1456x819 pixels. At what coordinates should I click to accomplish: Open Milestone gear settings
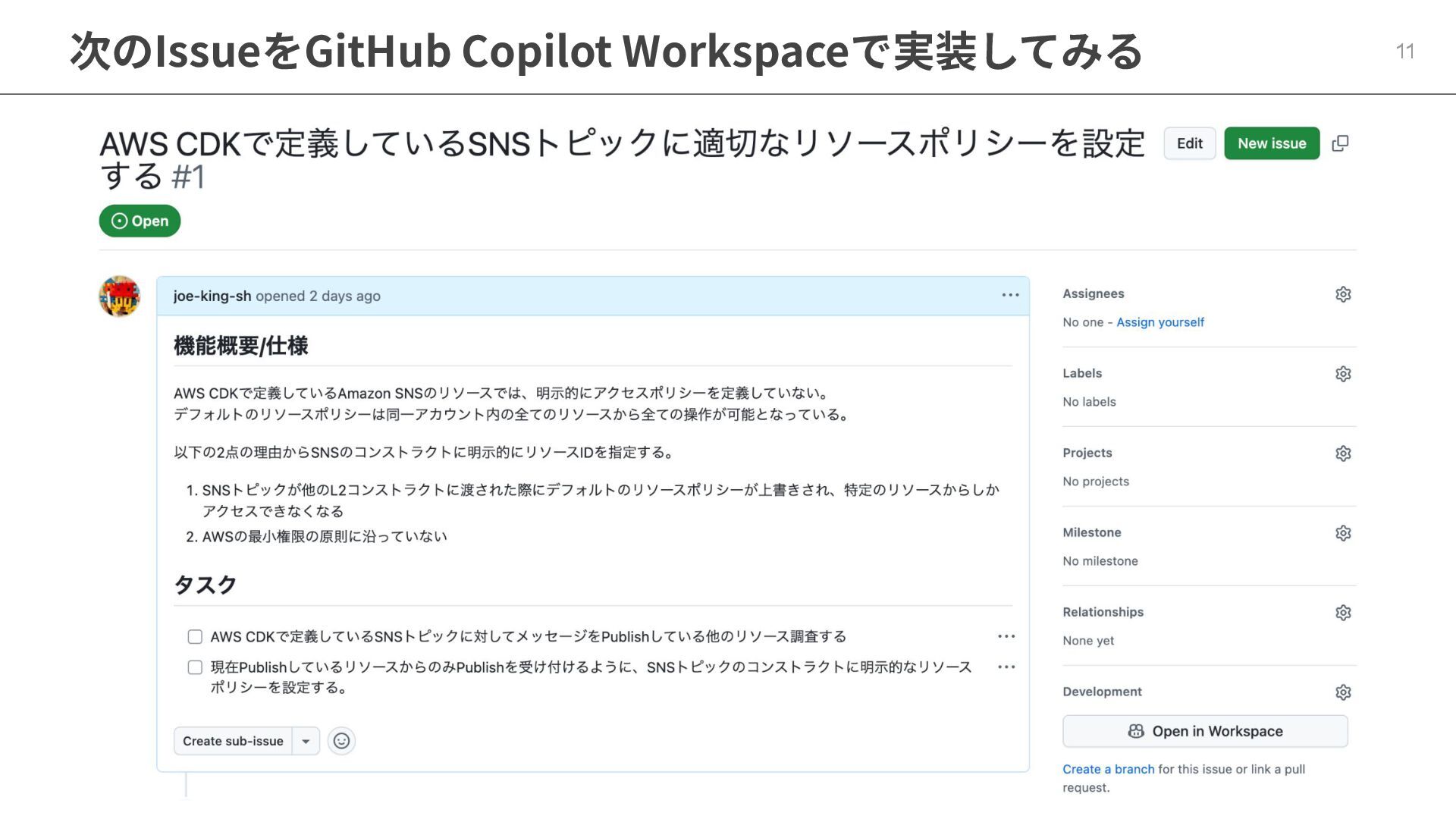point(1343,533)
